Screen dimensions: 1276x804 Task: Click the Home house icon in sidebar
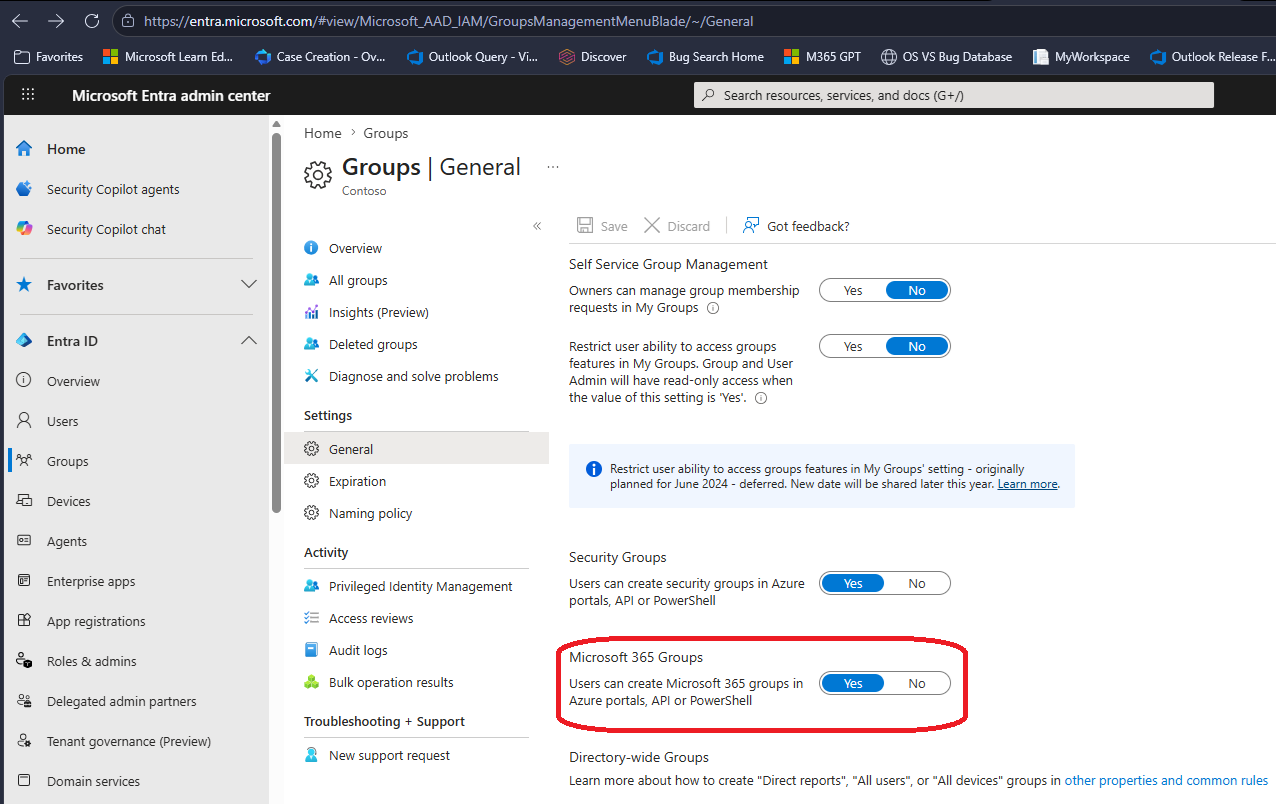[25, 149]
